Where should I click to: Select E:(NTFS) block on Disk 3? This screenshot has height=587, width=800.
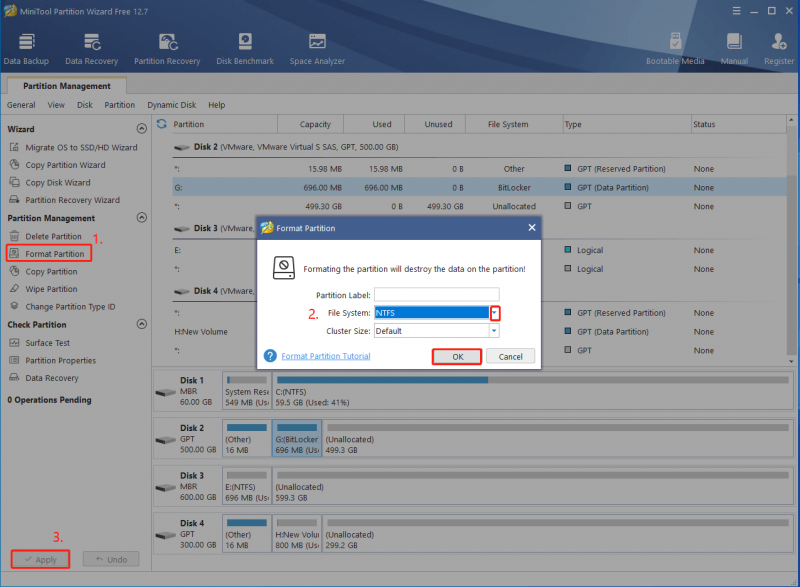(247, 486)
